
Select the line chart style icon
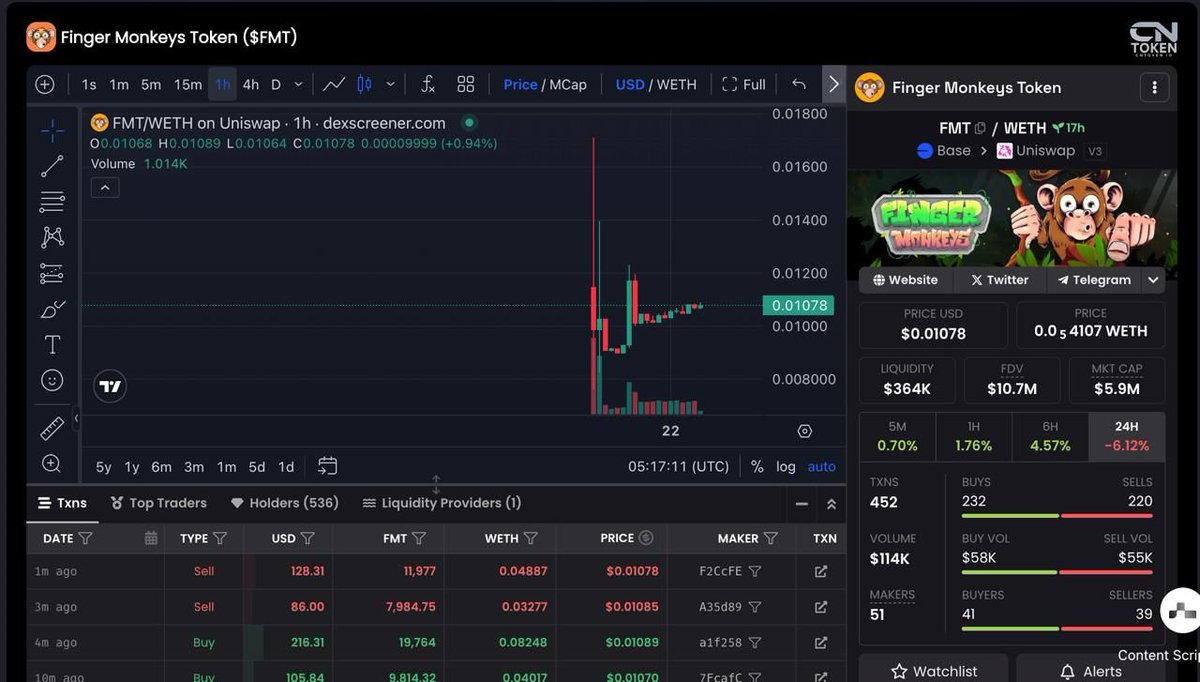334,85
